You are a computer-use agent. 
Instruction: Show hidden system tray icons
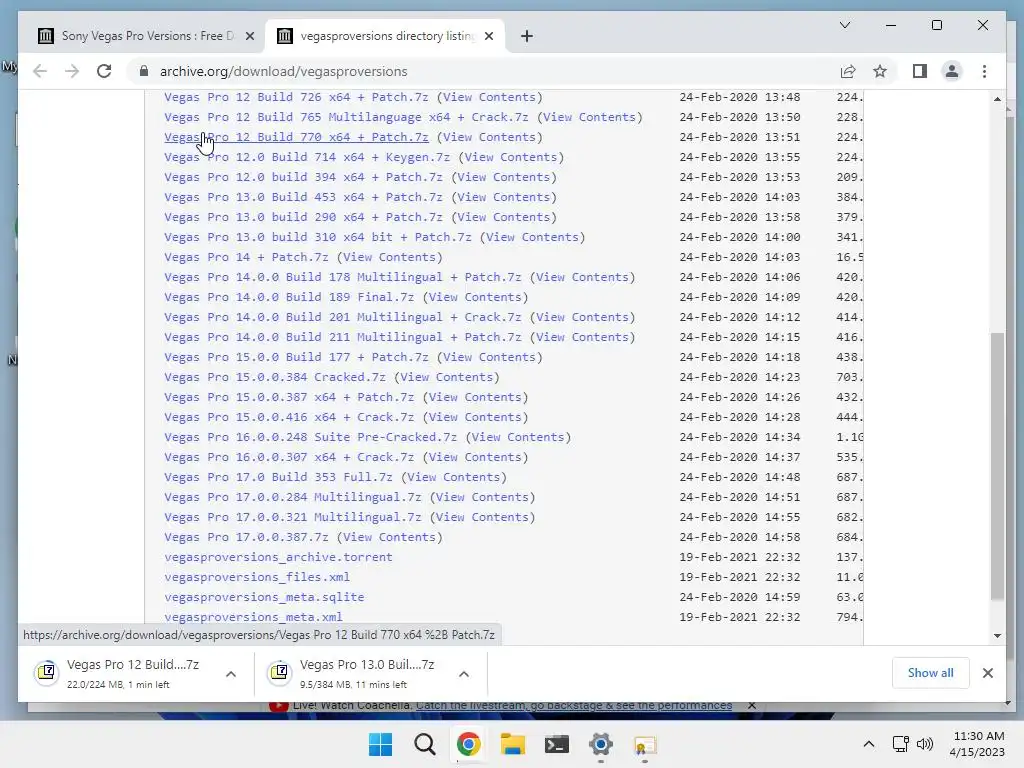869,744
